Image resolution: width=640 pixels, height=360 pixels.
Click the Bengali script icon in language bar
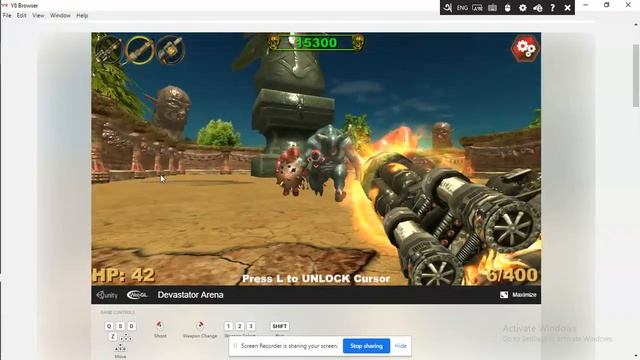[447, 8]
